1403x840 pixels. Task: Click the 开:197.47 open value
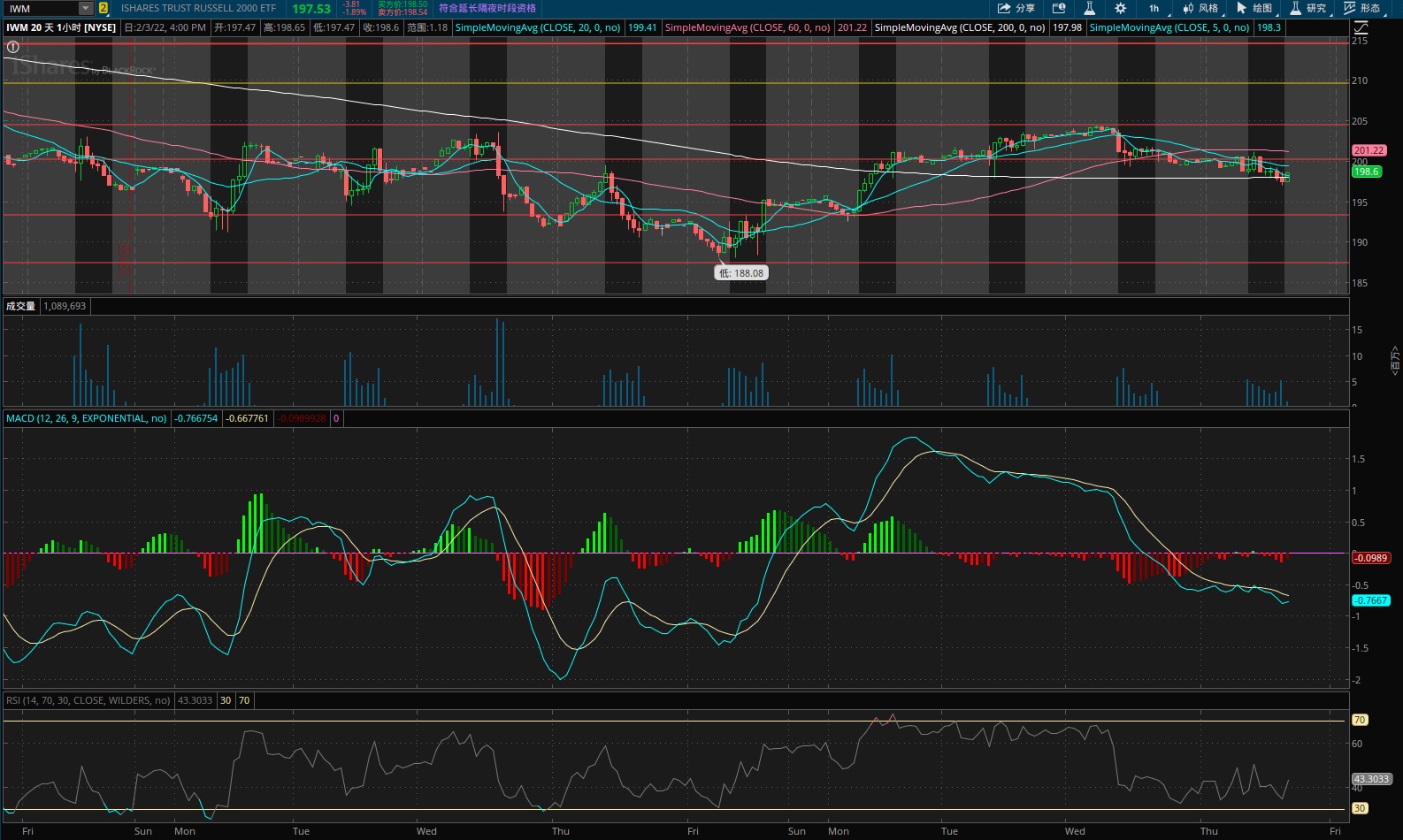coord(235,27)
